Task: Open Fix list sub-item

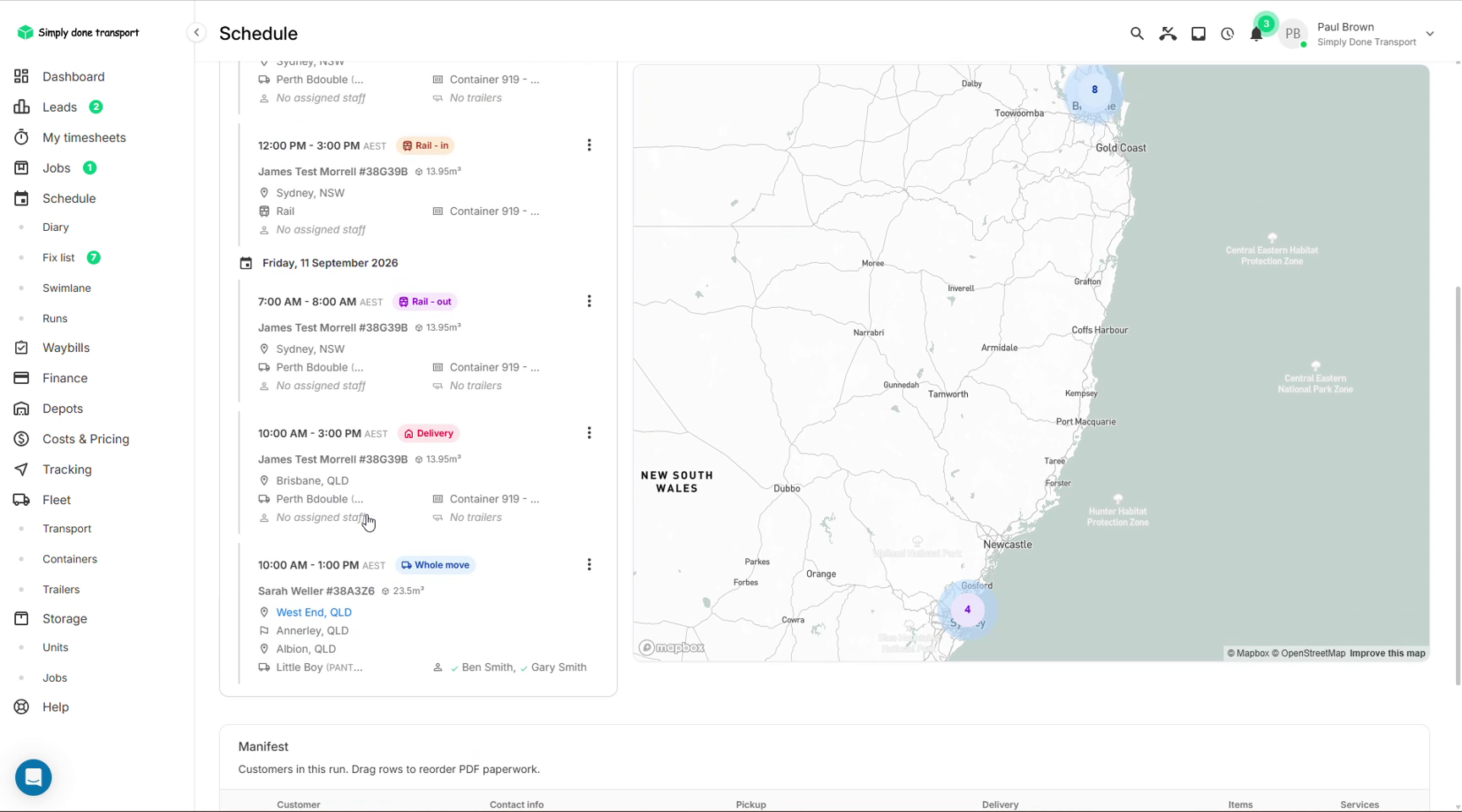Action: 58,257
